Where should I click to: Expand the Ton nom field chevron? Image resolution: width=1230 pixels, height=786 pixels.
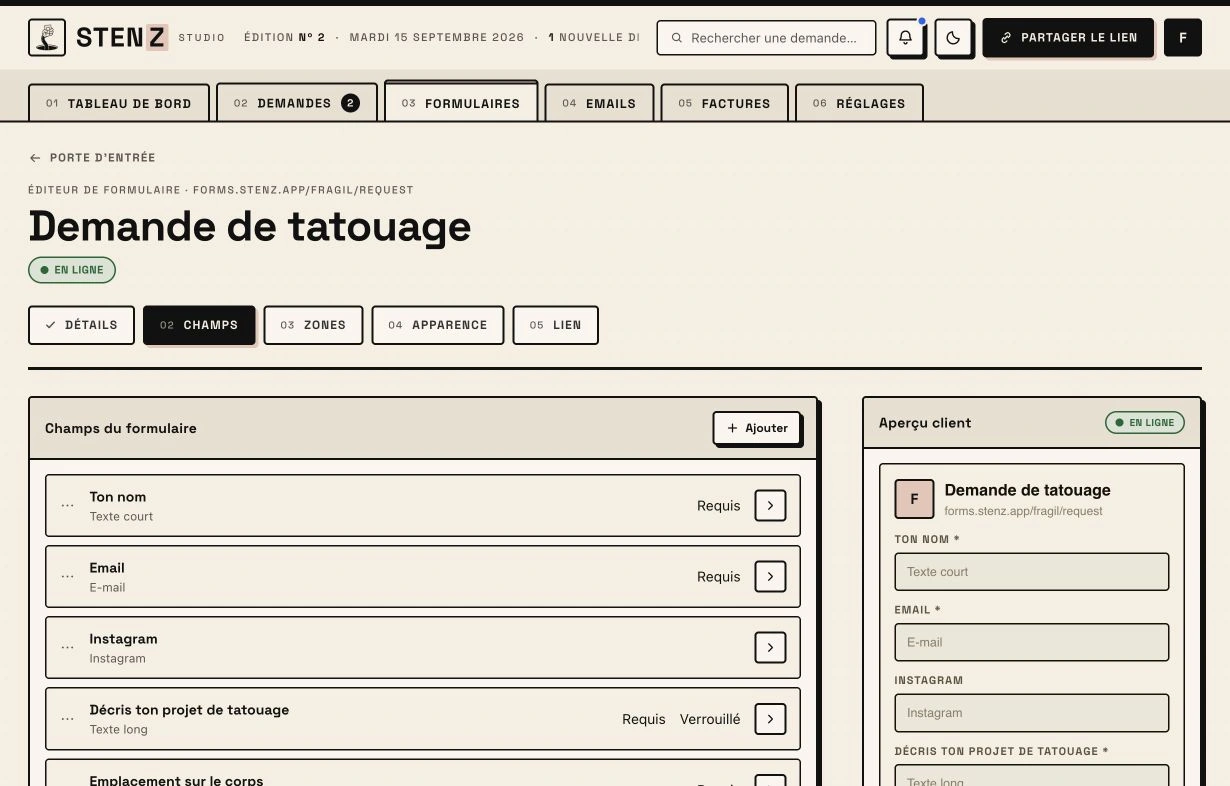(770, 506)
